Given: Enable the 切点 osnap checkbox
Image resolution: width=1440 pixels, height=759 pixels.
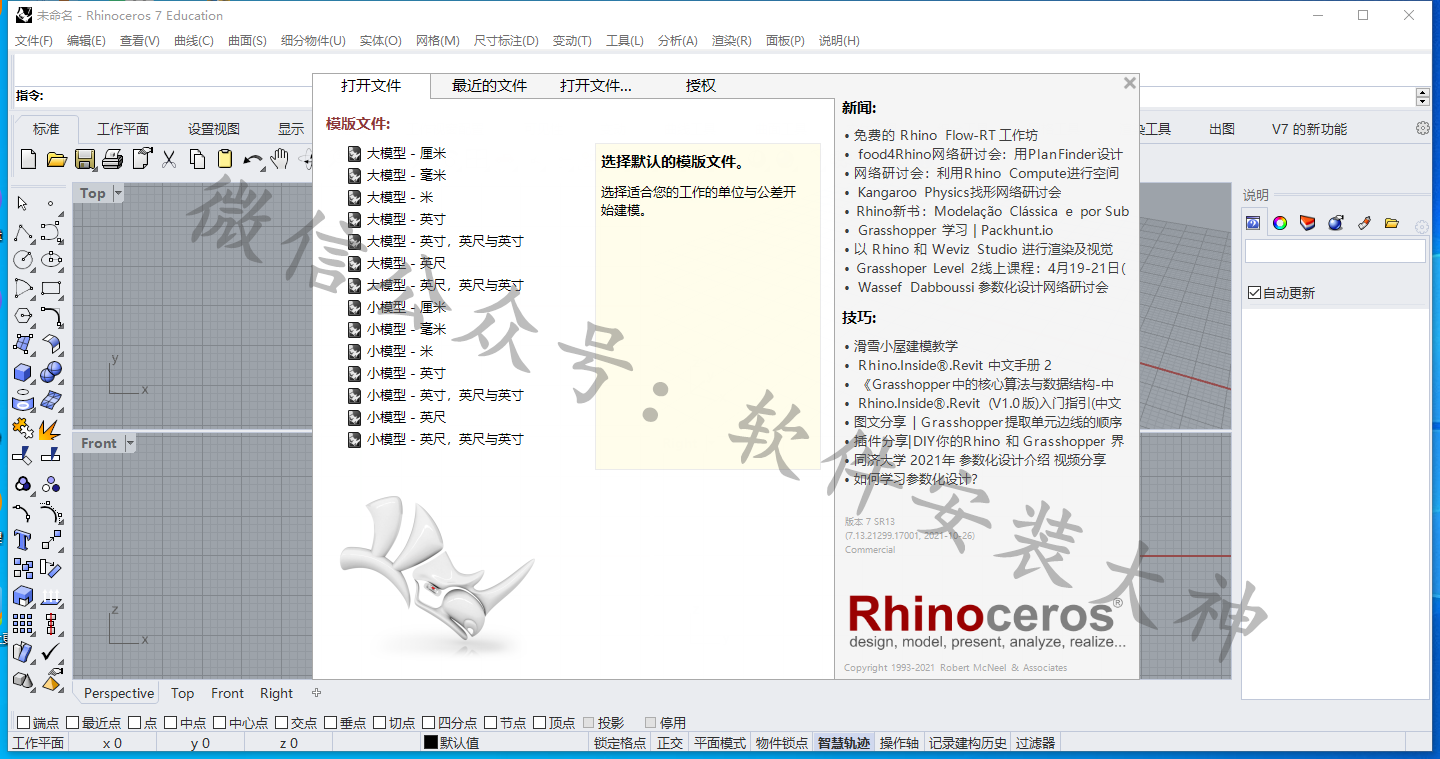Looking at the screenshot, I should tap(379, 723).
